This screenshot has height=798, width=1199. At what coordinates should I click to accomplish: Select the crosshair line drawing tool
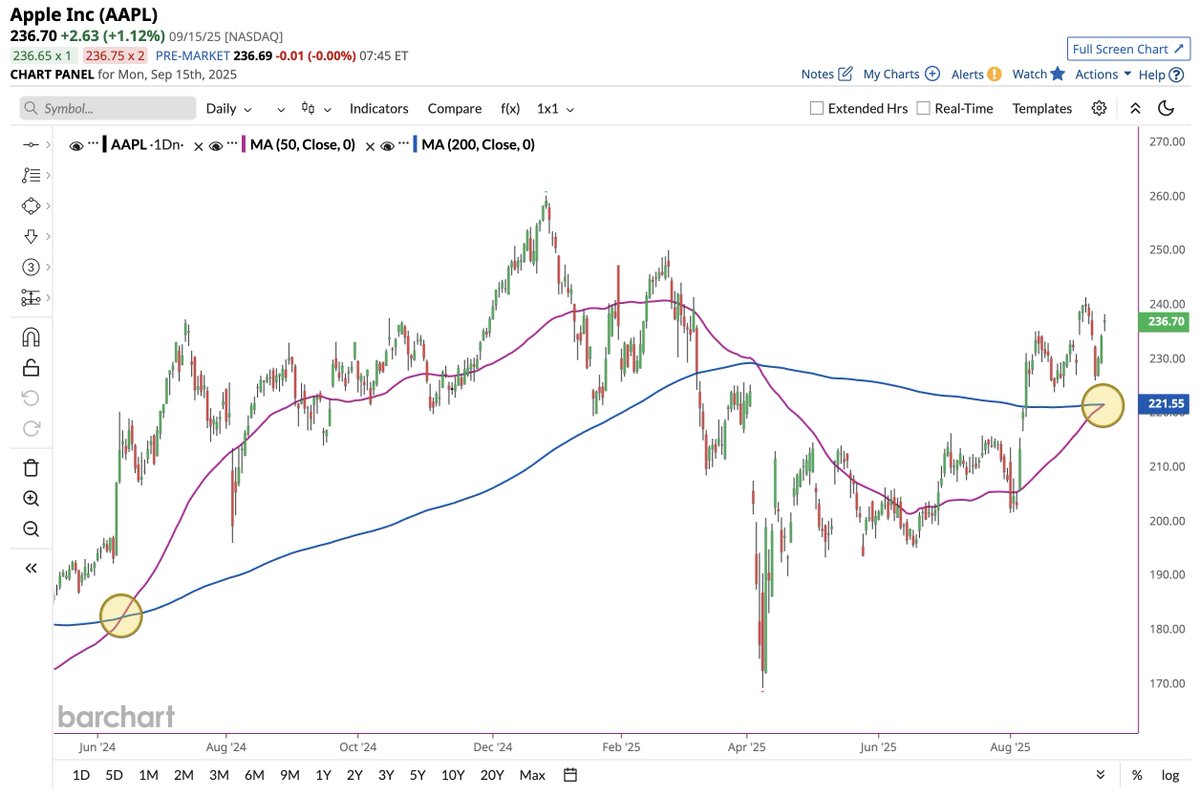(31, 144)
